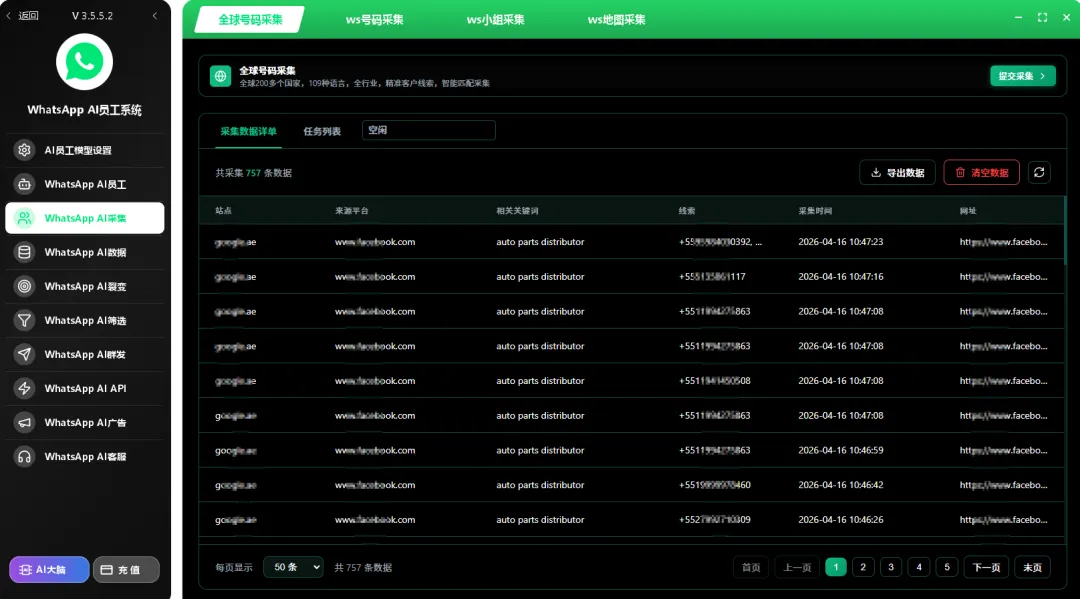This screenshot has width=1080, height=599.
Task: Open WhatsApp AI员工 robot icon
Action: [x=24, y=184]
